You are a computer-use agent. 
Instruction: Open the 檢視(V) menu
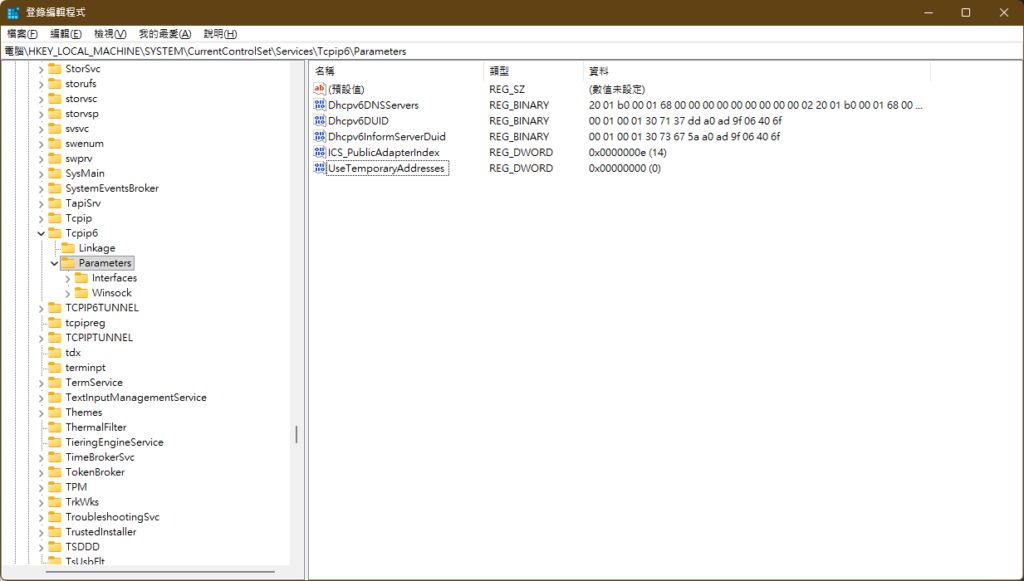point(110,34)
